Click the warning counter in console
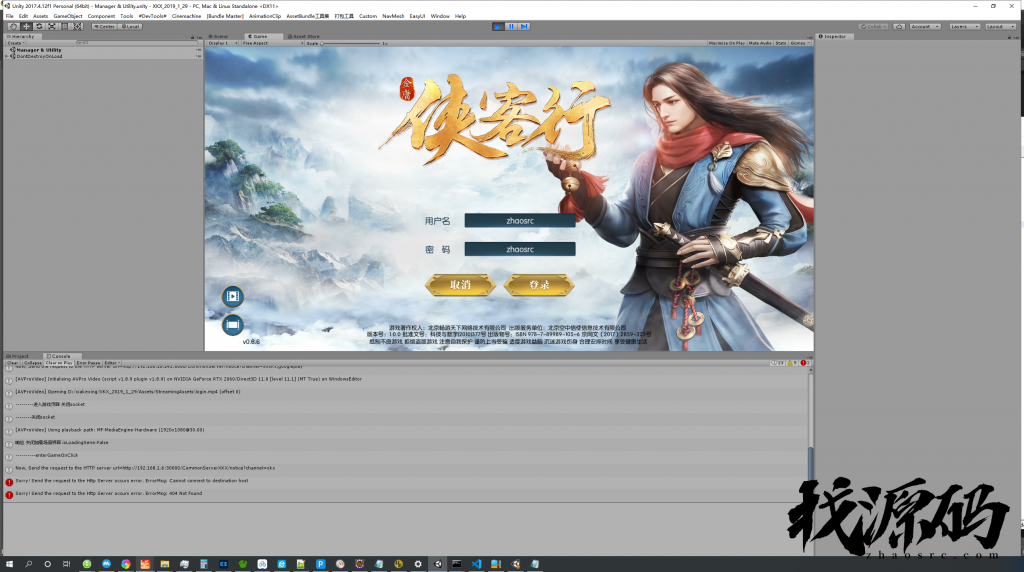The height and width of the screenshot is (572, 1024). coord(792,362)
